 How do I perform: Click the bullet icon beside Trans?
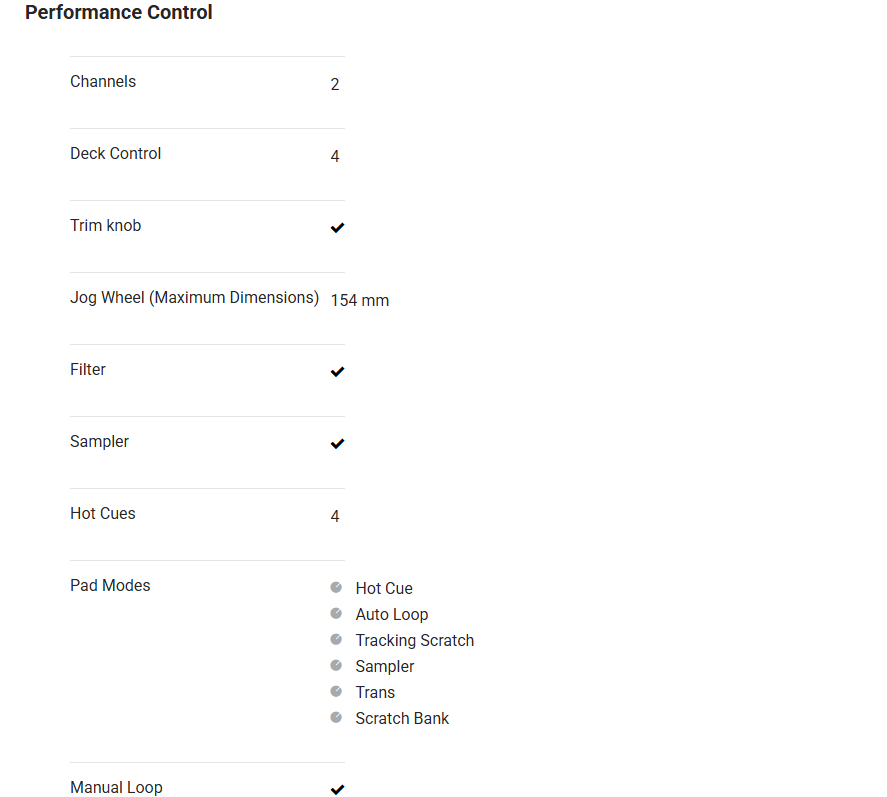pos(336,692)
